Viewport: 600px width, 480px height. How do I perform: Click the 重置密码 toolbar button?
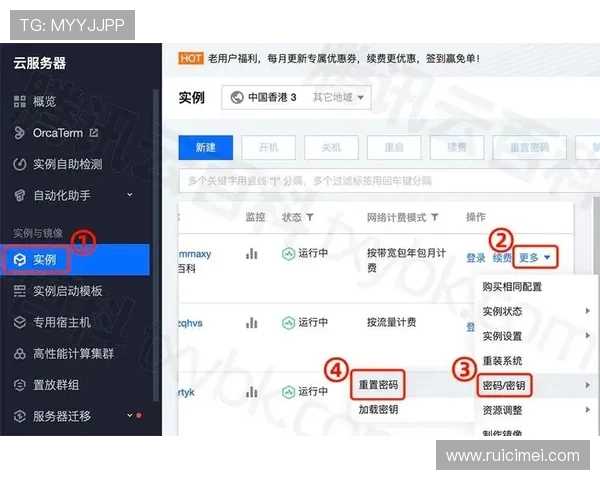coord(530,147)
